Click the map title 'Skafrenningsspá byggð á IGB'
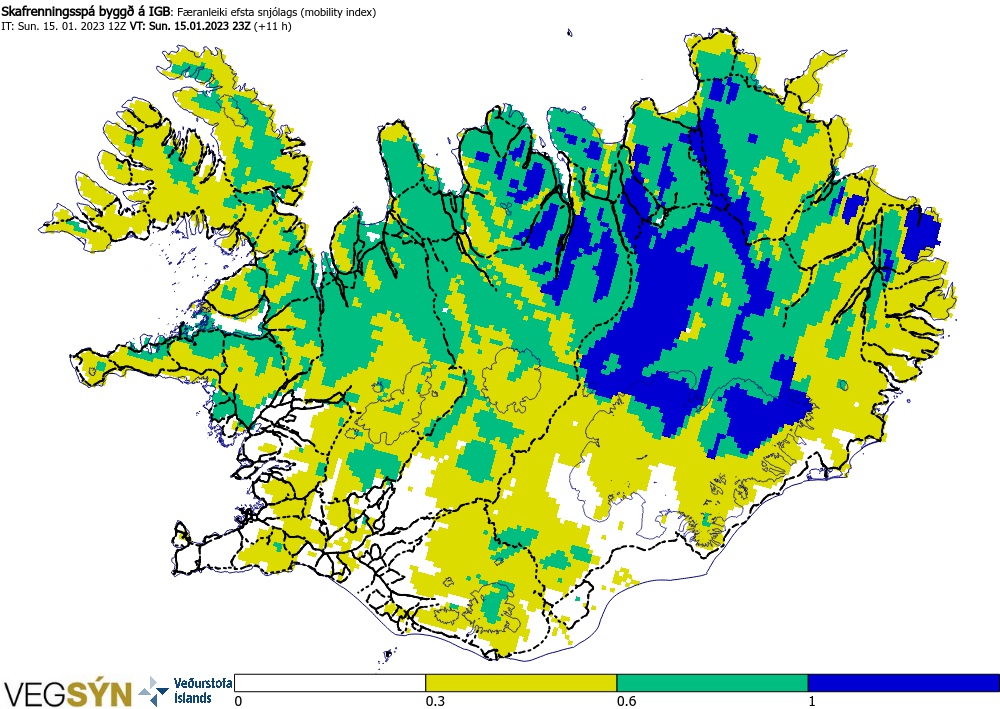Image resolution: width=1000 pixels, height=709 pixels. 86,11
